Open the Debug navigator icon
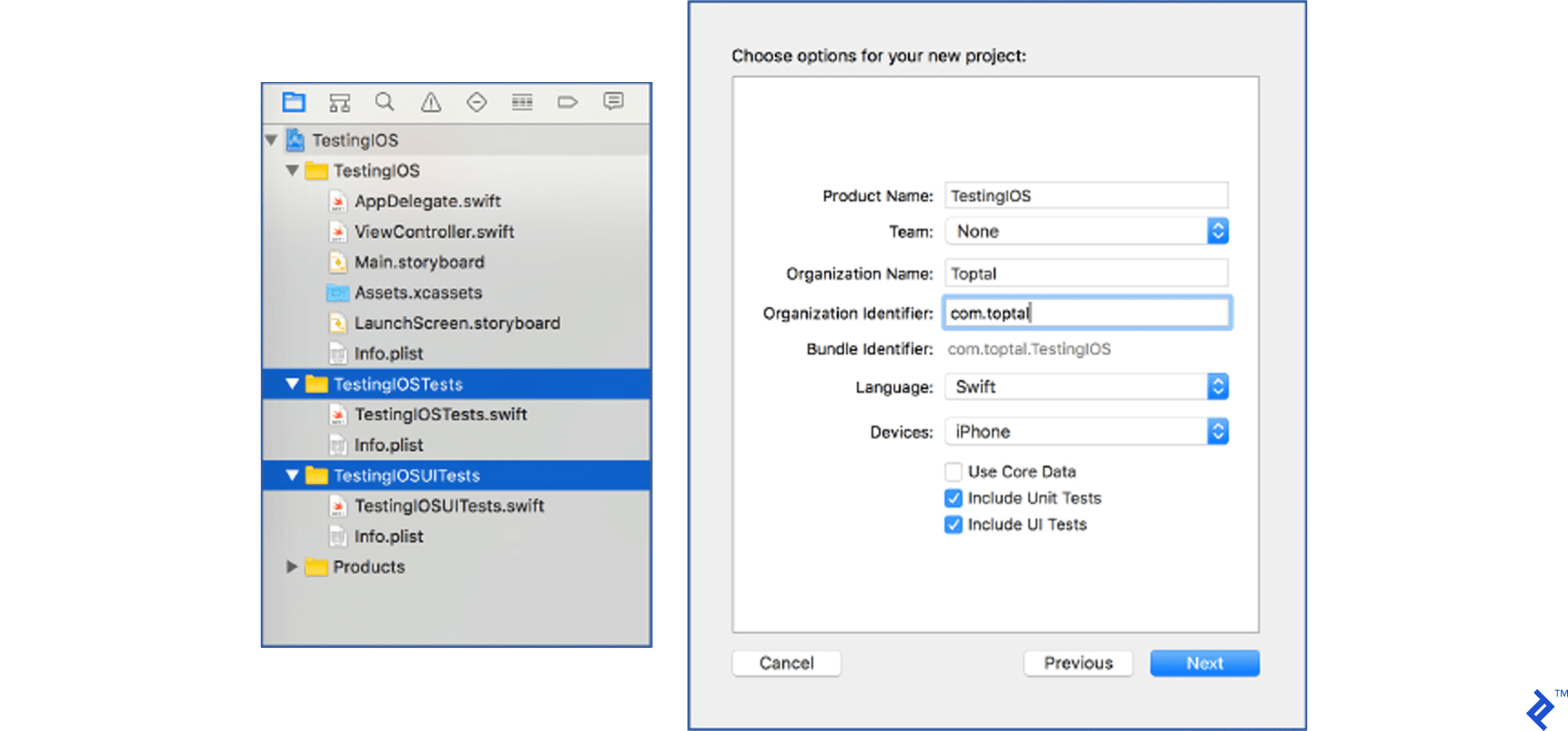The width and height of the screenshot is (1568, 731). 522,102
